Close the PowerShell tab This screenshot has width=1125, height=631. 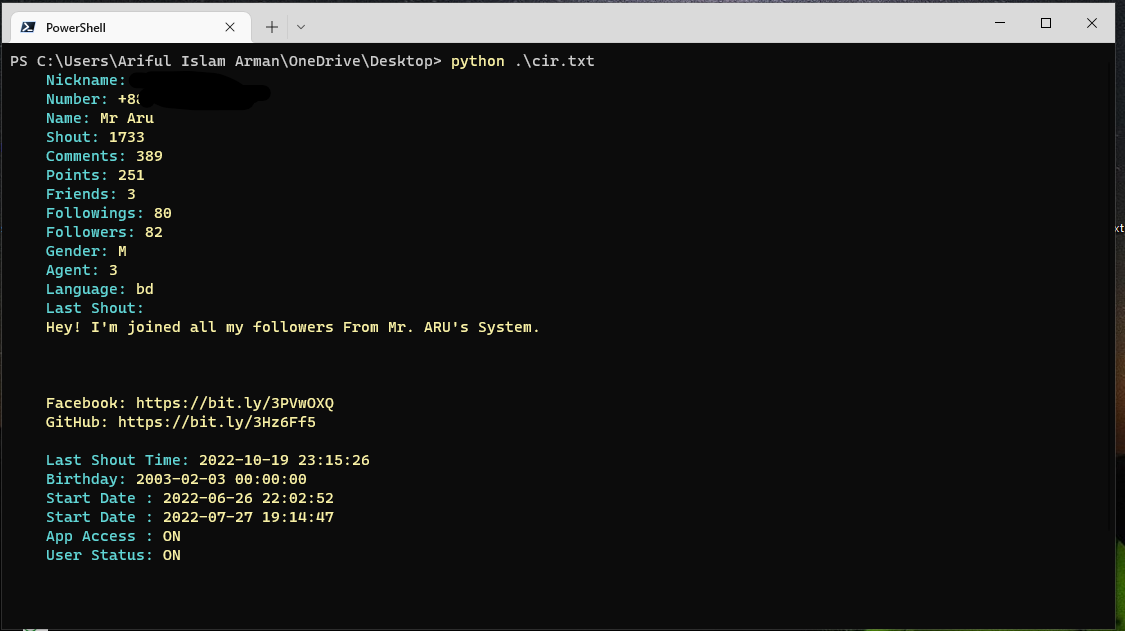click(x=230, y=27)
